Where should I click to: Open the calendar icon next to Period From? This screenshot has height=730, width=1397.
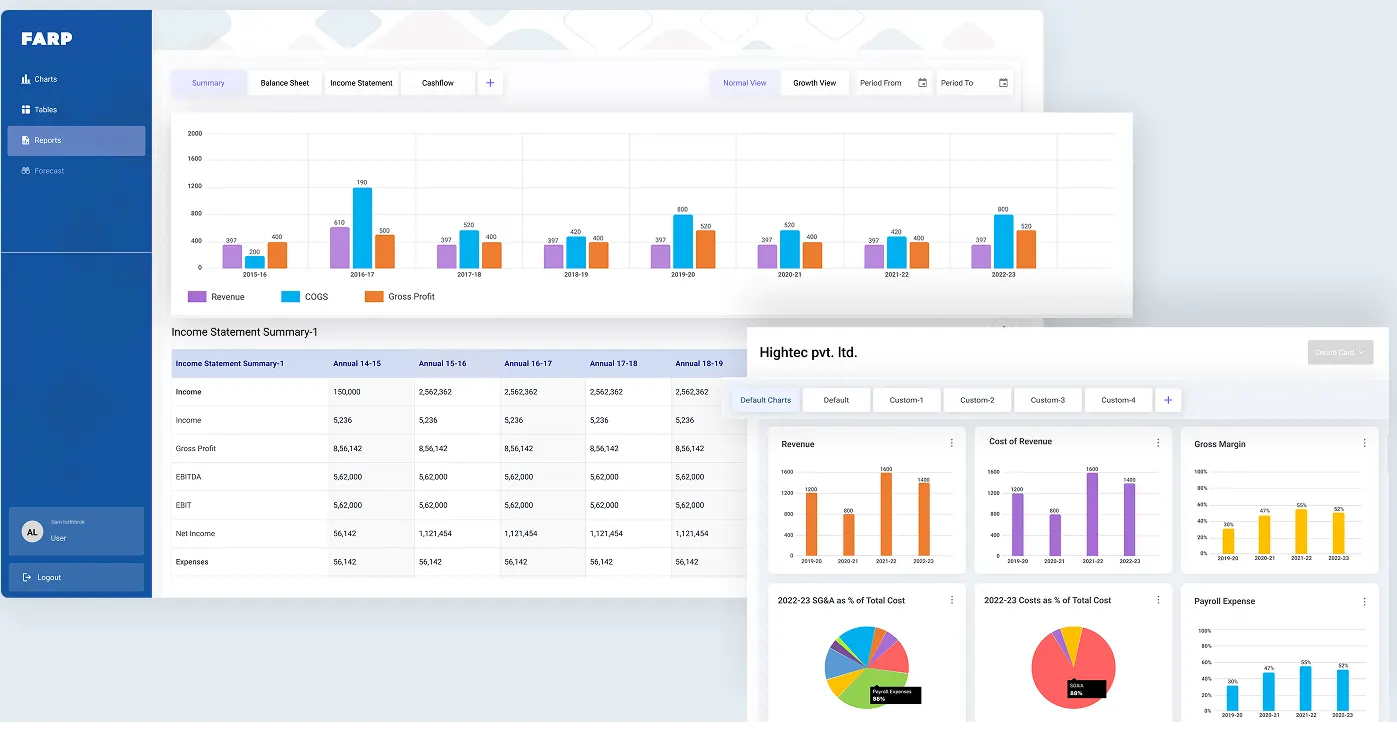922,82
